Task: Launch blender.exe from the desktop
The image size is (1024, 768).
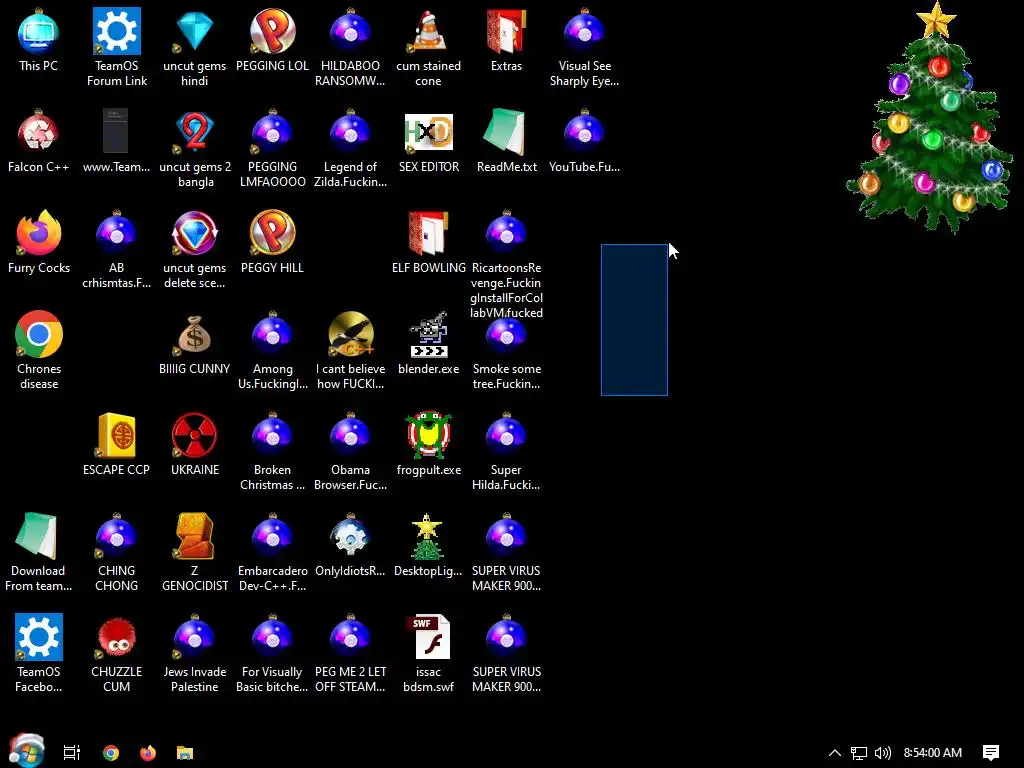Action: pyautogui.click(x=428, y=334)
